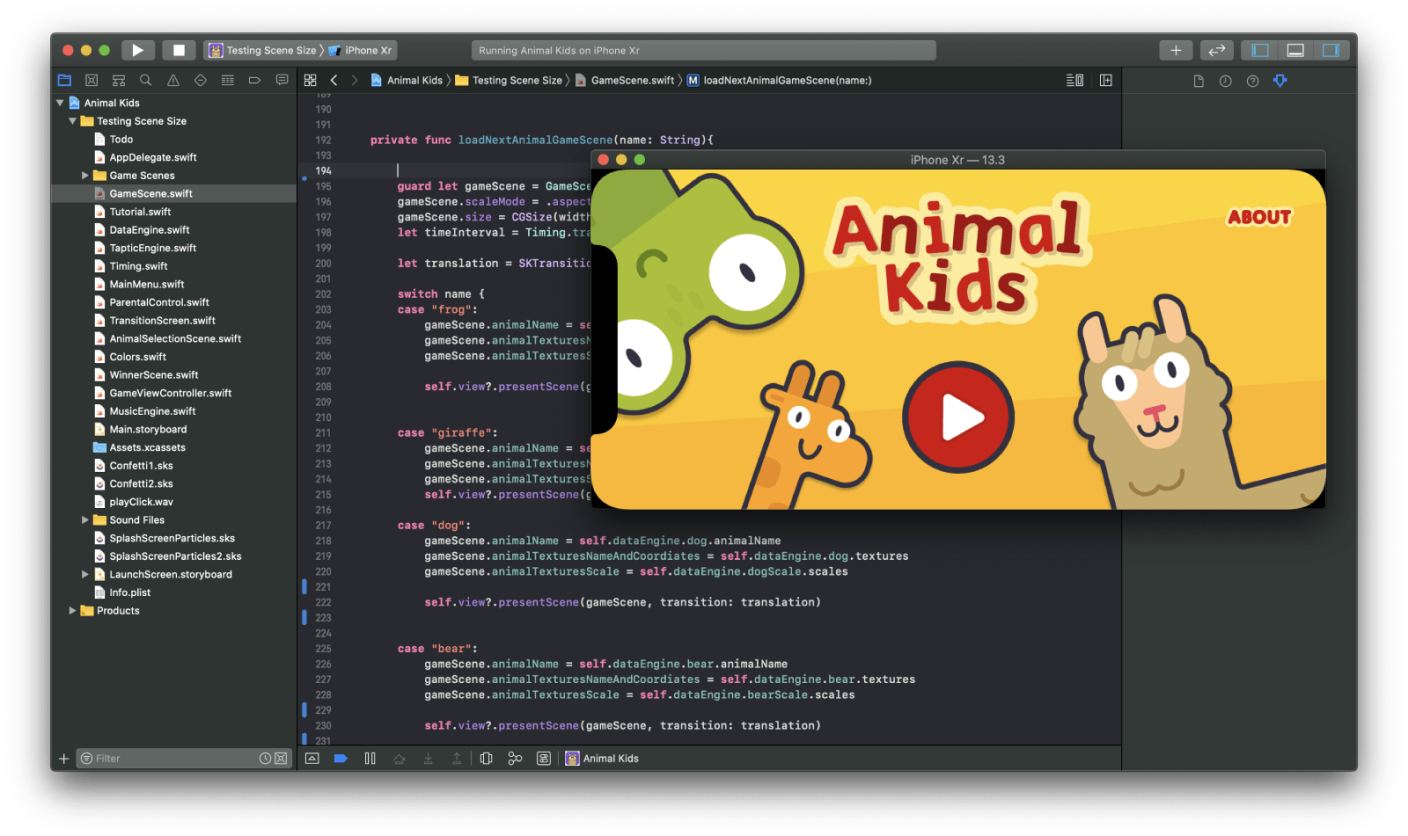
Task: Open the Find navigator magnifier icon
Action: pyautogui.click(x=146, y=80)
